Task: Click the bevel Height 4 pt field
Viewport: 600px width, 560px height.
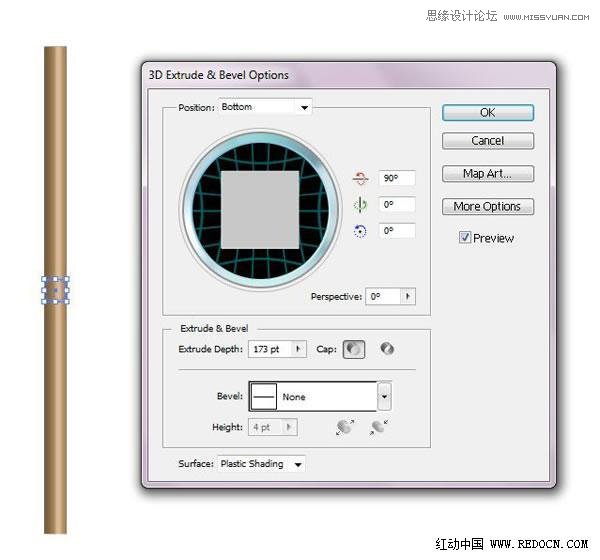Action: [266, 427]
